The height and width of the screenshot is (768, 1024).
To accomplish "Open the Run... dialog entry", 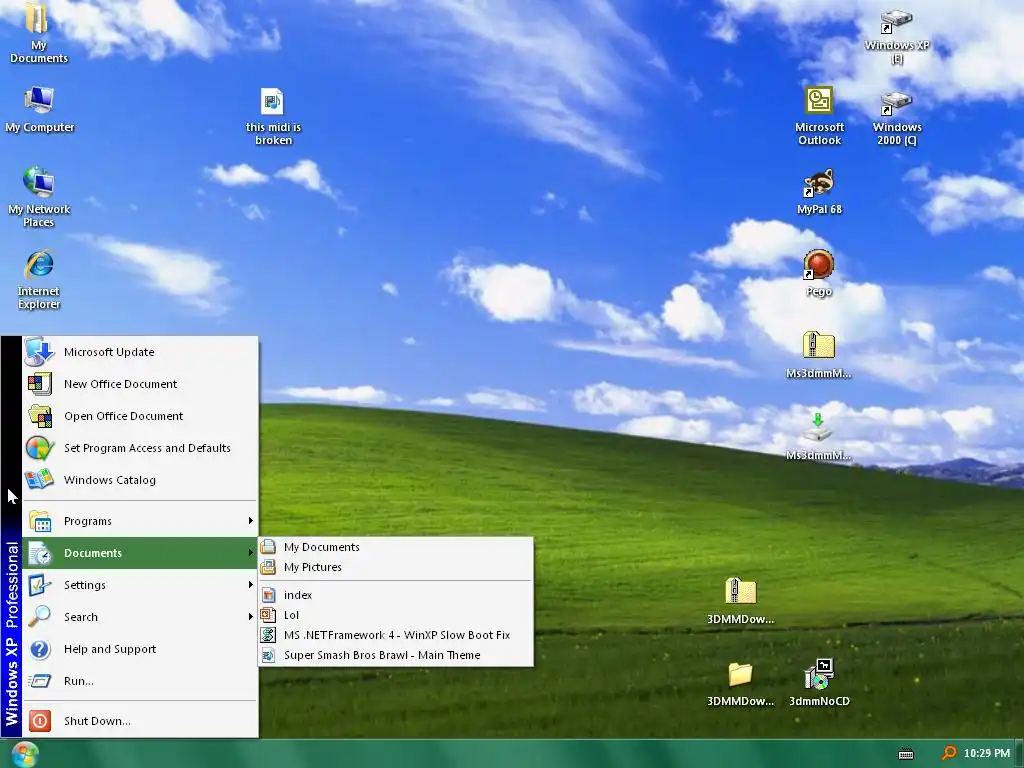I will [140, 681].
